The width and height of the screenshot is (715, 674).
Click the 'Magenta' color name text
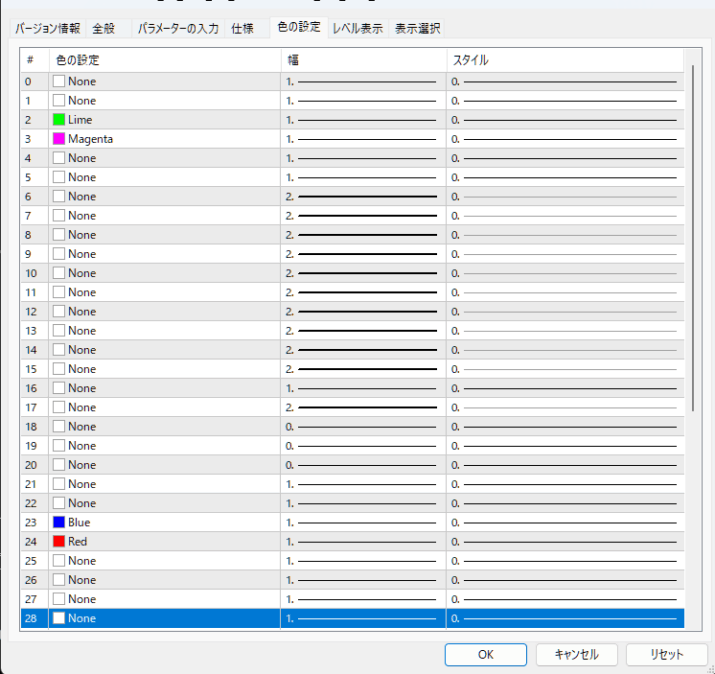pos(90,139)
